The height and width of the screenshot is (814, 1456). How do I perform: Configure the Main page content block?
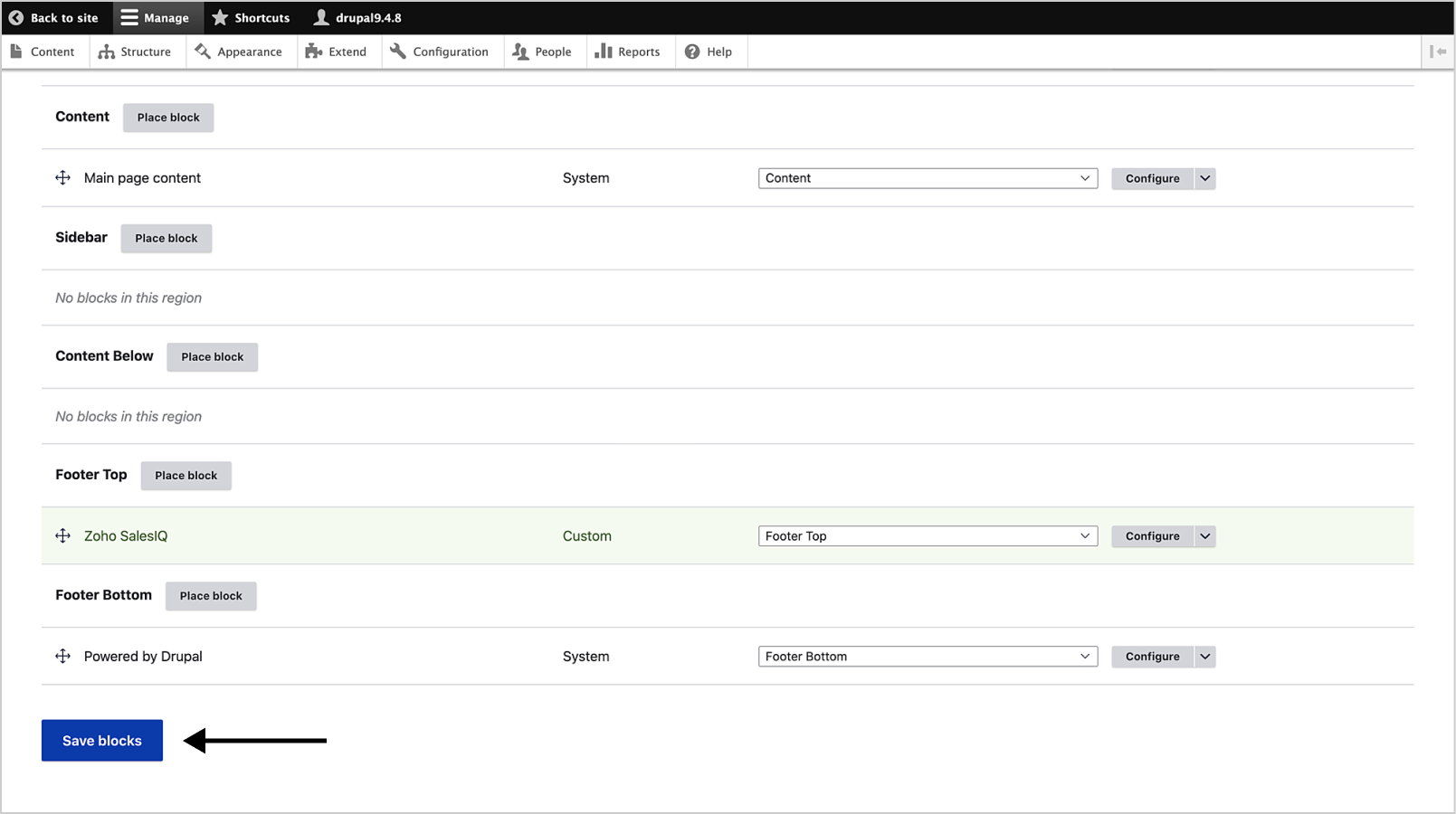coord(1153,179)
